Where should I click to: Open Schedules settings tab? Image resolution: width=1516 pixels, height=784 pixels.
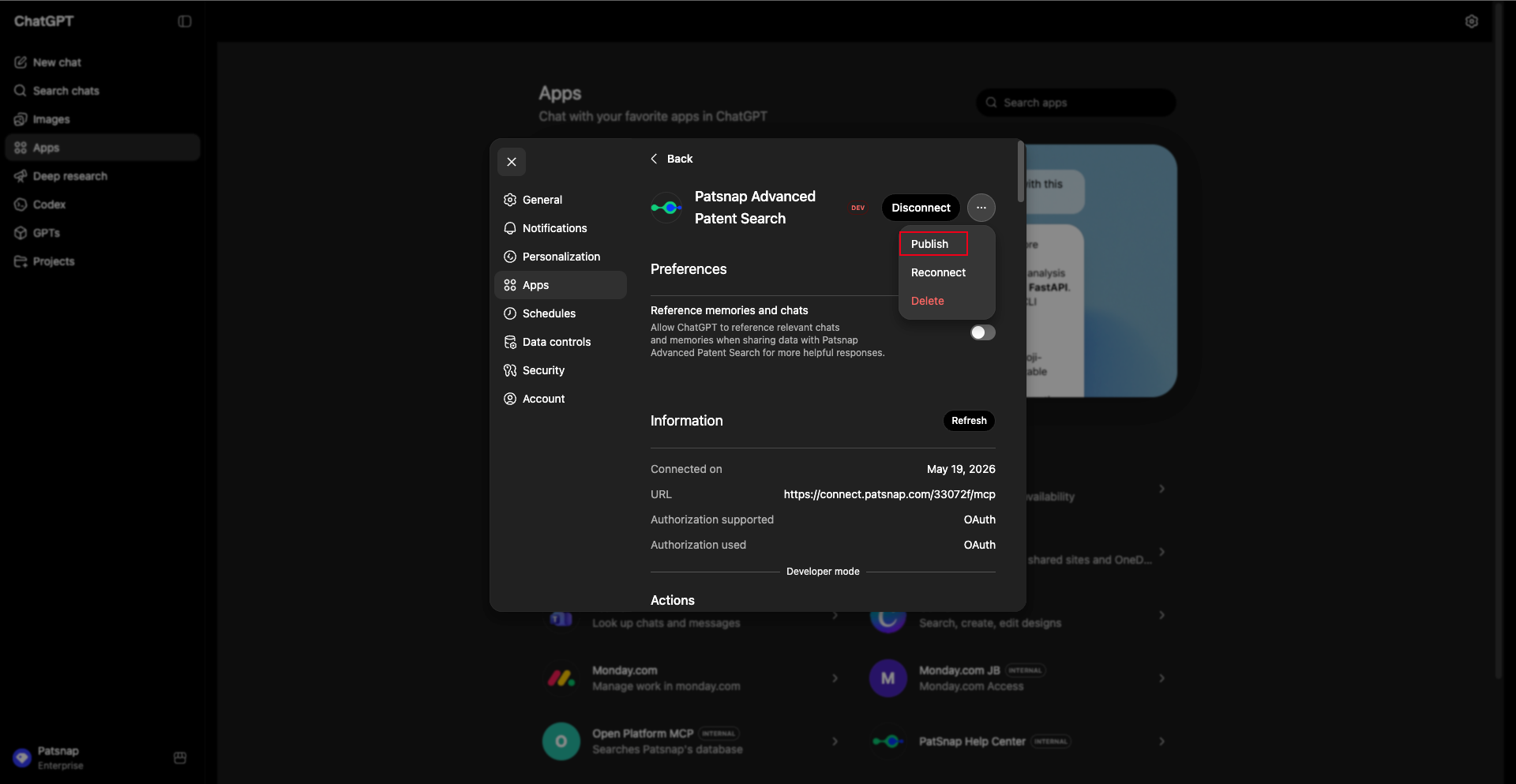(x=561, y=313)
